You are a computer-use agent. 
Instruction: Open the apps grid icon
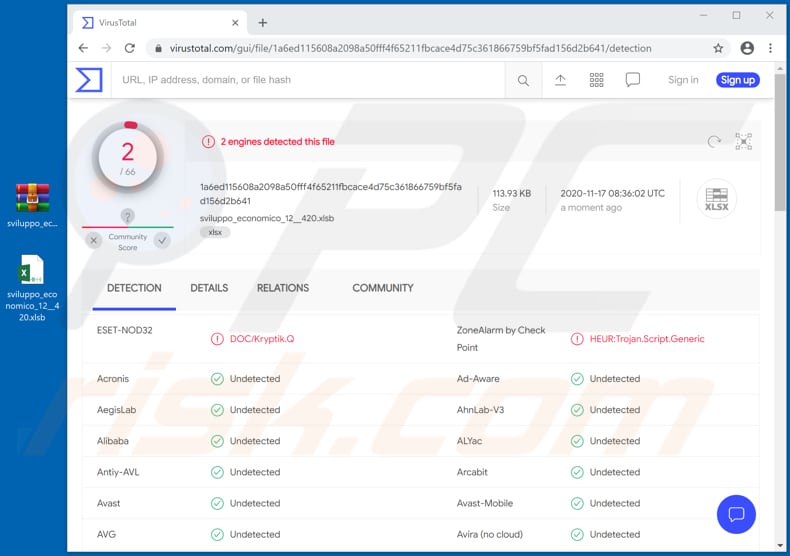coord(597,80)
